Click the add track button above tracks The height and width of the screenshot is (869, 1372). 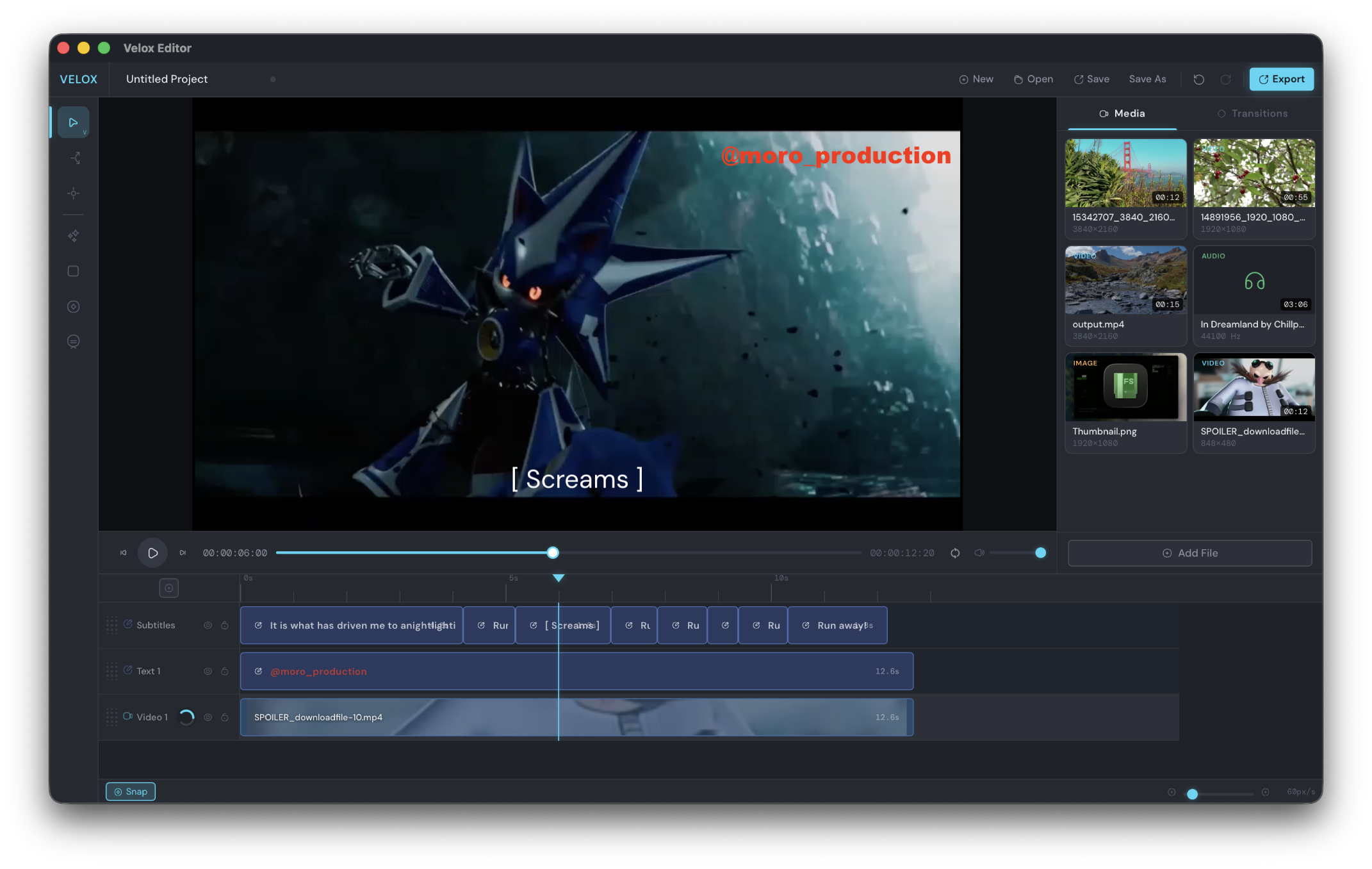(168, 588)
